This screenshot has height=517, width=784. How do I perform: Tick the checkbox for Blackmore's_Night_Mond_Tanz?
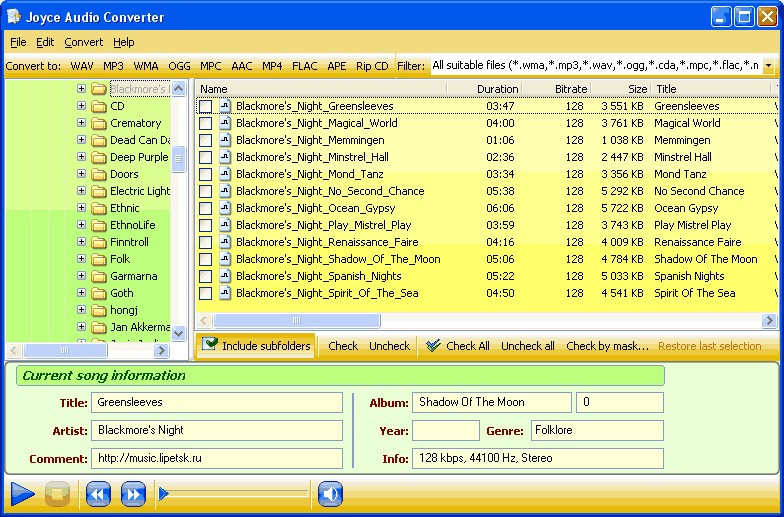[206, 174]
